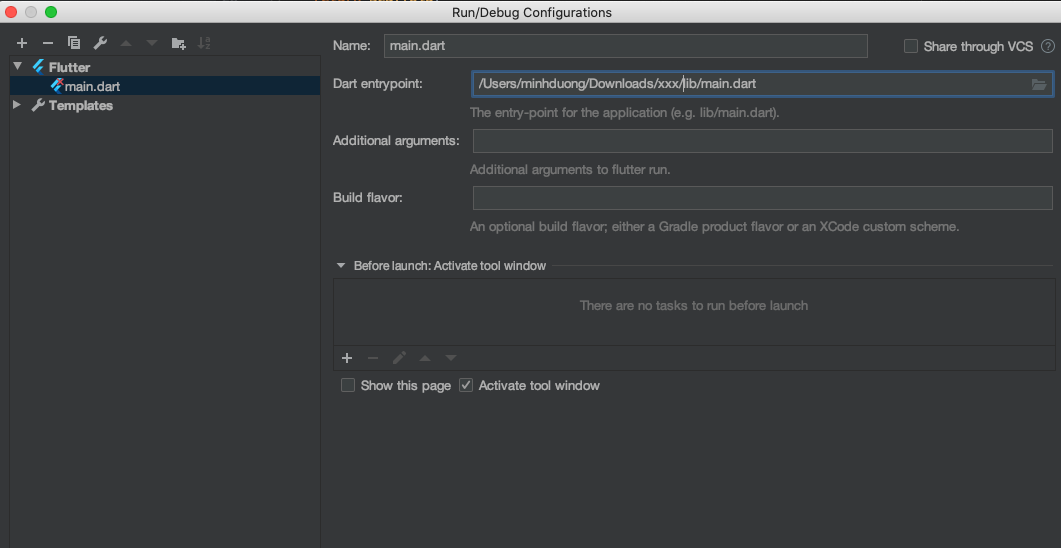Viewport: 1061px width, 548px height.
Task: Focus the Additional arguments field
Action: (762, 141)
